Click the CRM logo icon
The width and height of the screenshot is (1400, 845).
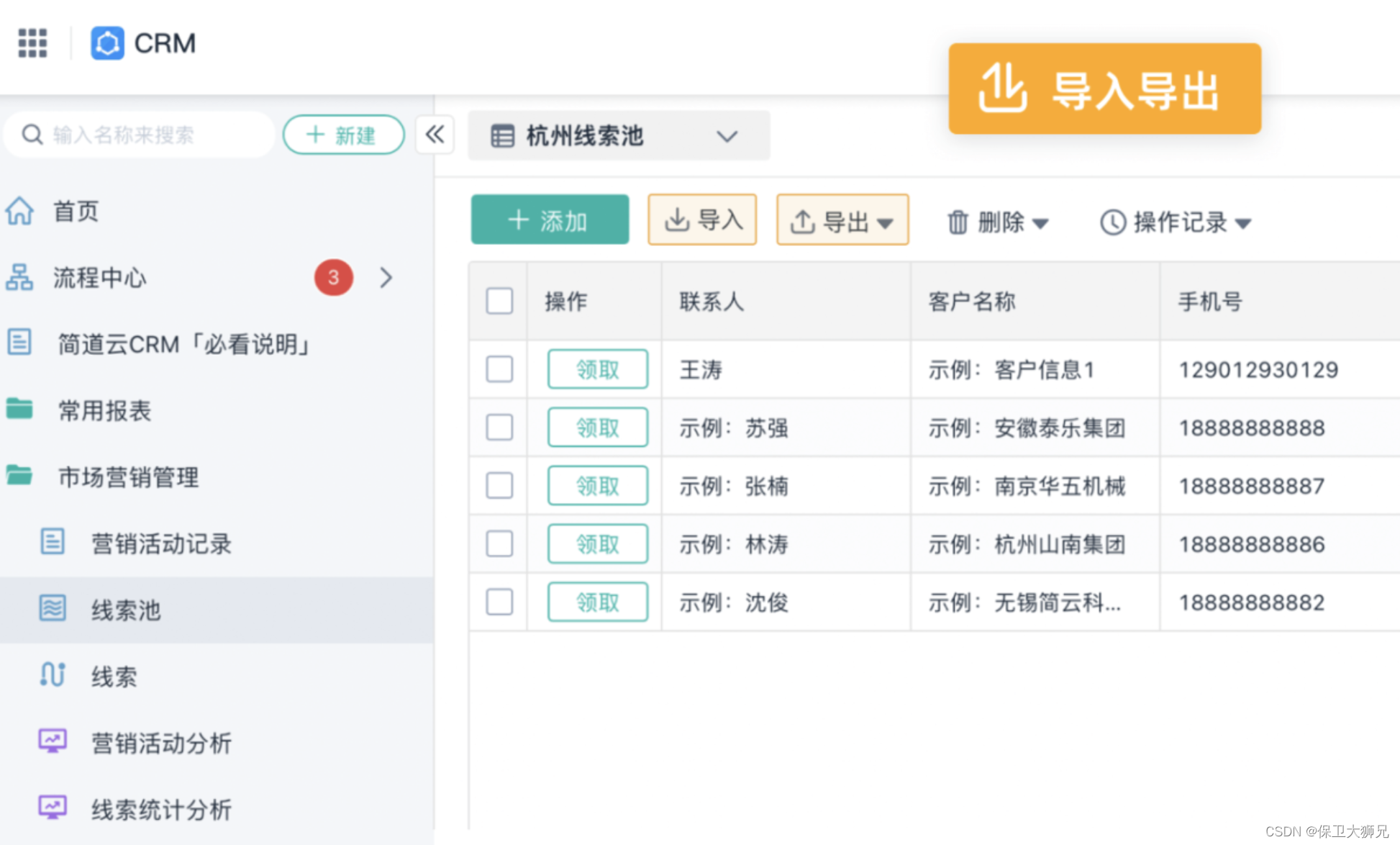pos(107,43)
